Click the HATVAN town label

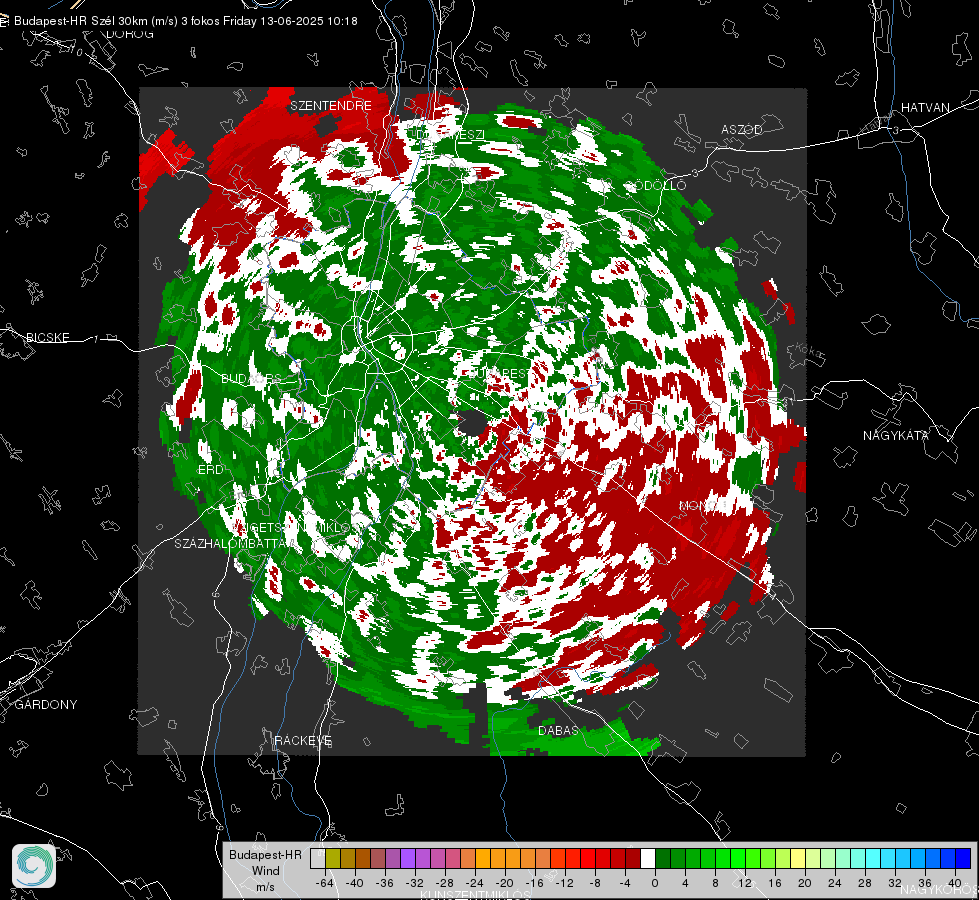pyautogui.click(x=925, y=107)
